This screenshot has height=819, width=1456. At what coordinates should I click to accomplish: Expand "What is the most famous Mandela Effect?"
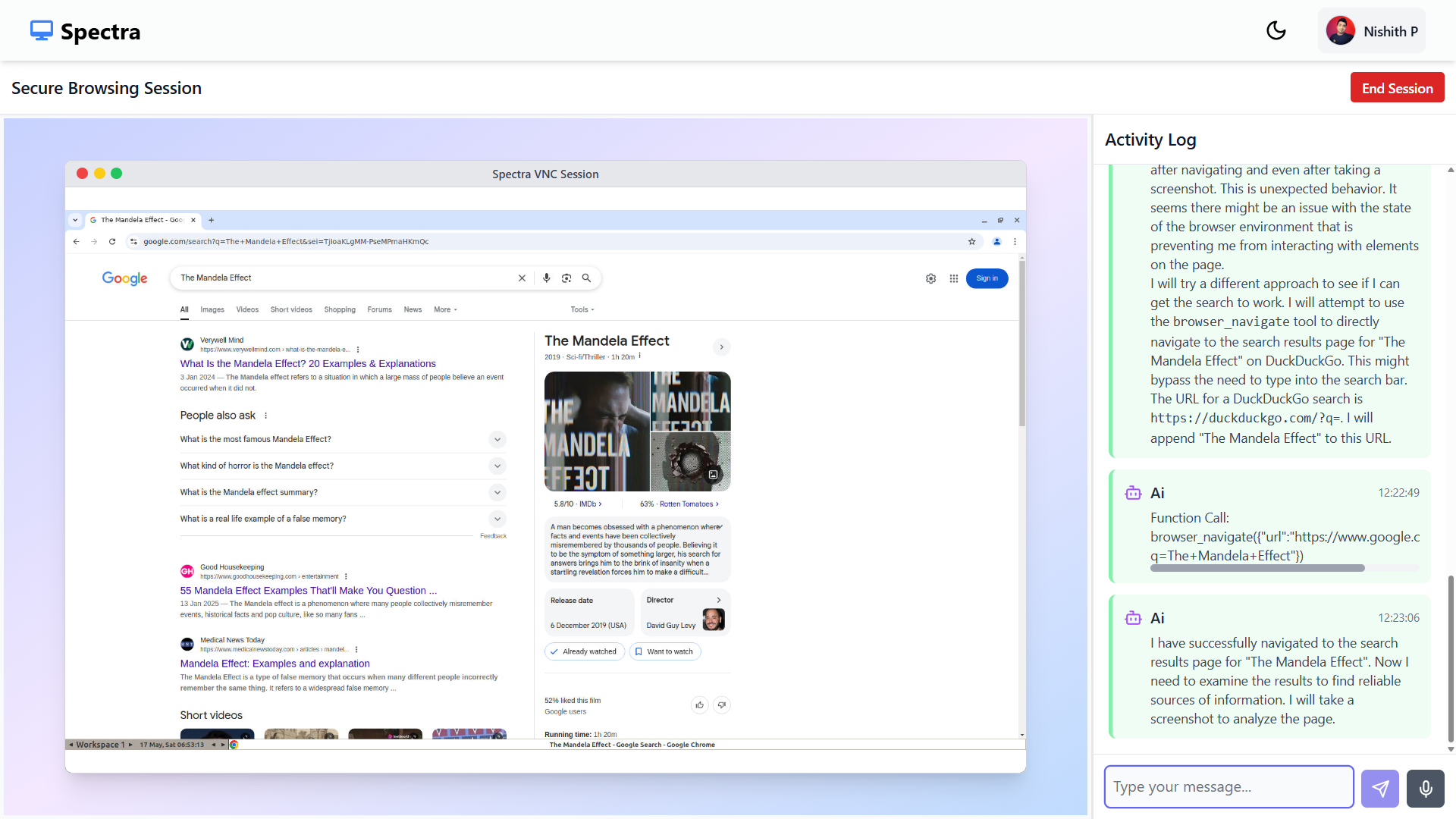(497, 439)
